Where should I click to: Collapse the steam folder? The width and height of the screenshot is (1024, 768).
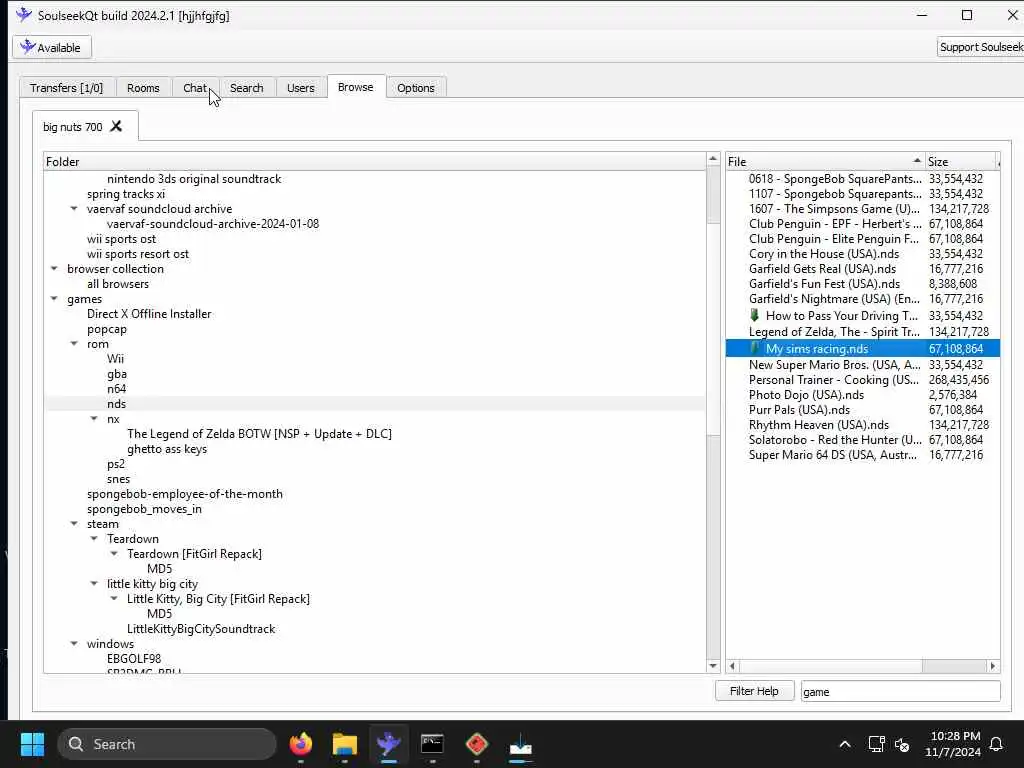click(74, 524)
